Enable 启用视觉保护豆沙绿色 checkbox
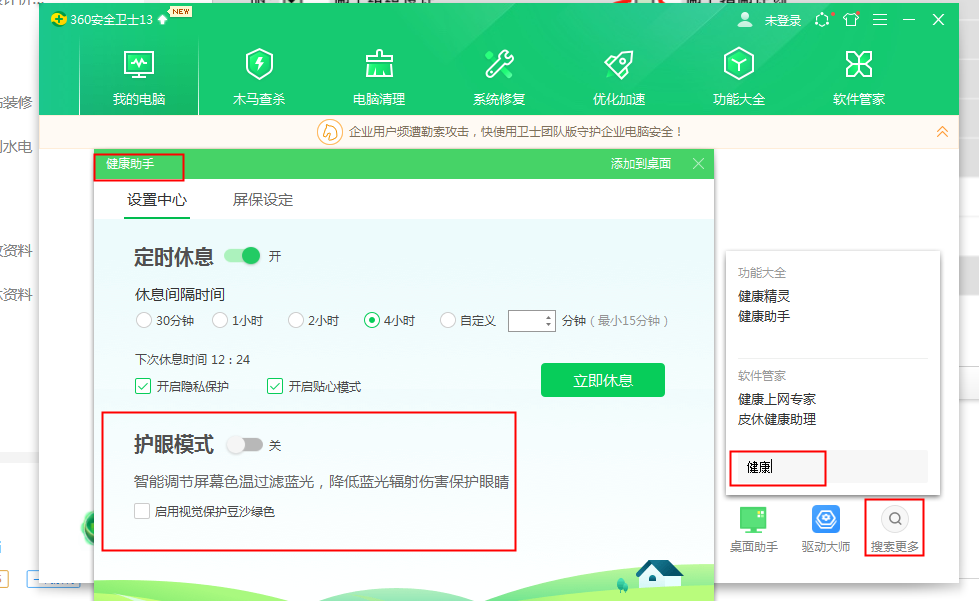This screenshot has width=979, height=601. pyautogui.click(x=142, y=512)
